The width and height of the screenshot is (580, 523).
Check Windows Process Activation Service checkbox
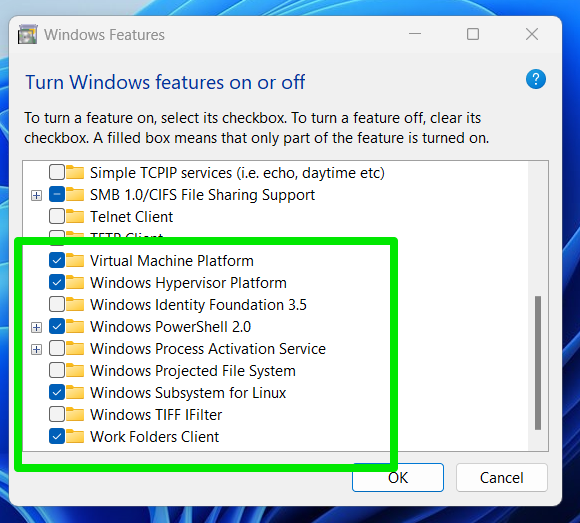(57, 348)
